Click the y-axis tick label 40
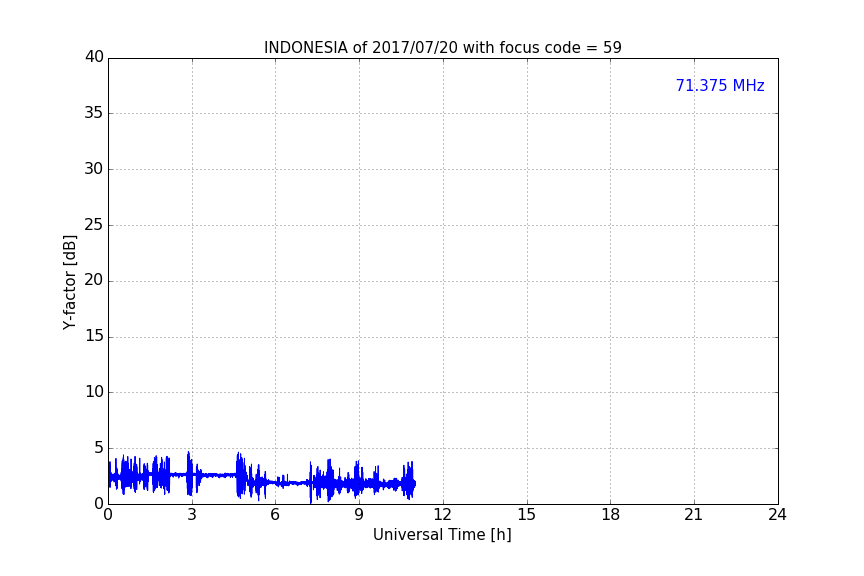This screenshot has width=864, height=576. 94,57
